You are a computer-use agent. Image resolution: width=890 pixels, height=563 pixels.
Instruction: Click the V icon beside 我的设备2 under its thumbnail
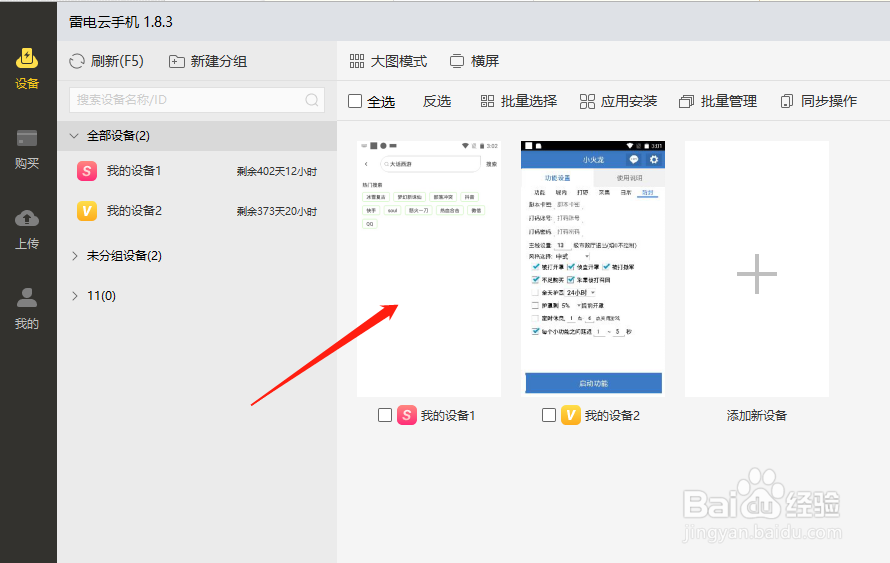point(571,415)
